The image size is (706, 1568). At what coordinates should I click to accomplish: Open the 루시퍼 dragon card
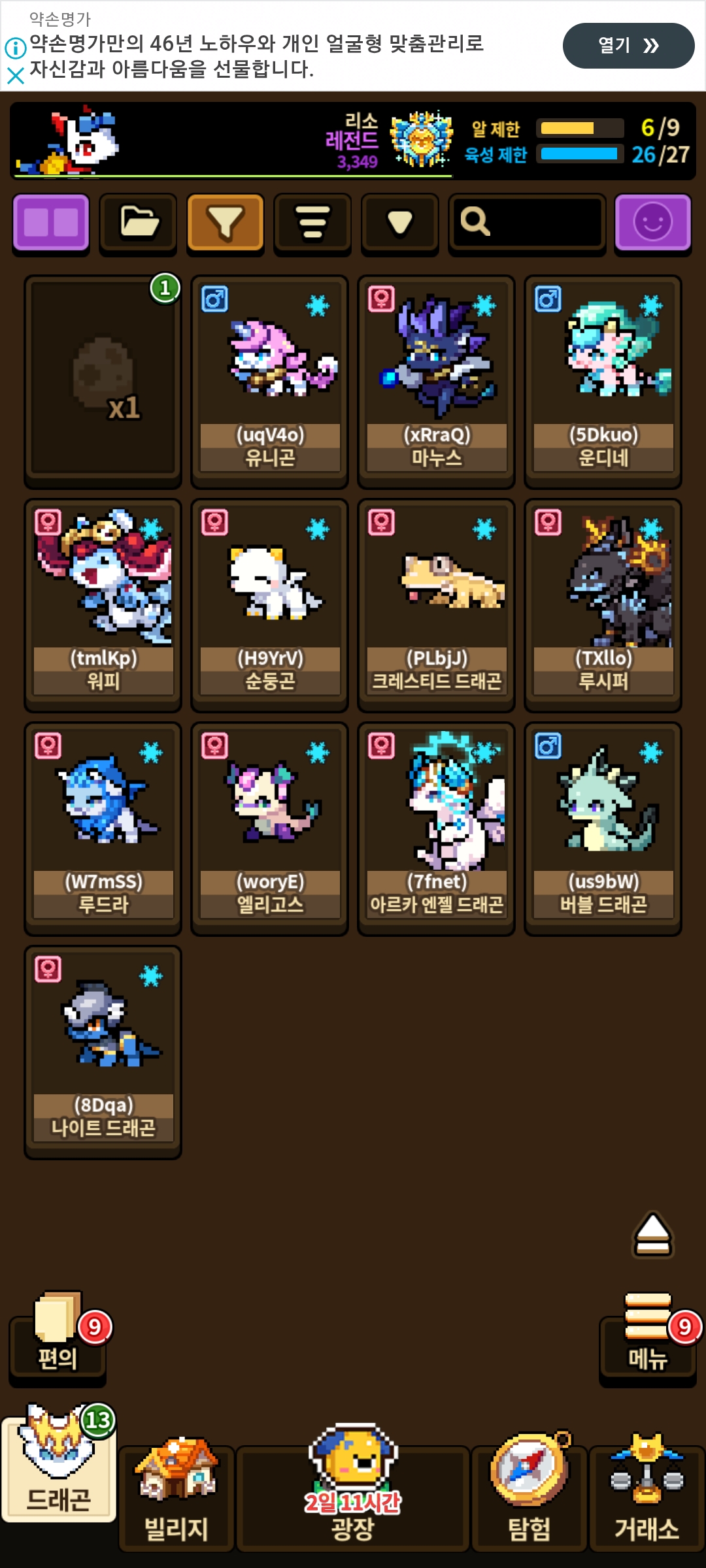(x=603, y=605)
